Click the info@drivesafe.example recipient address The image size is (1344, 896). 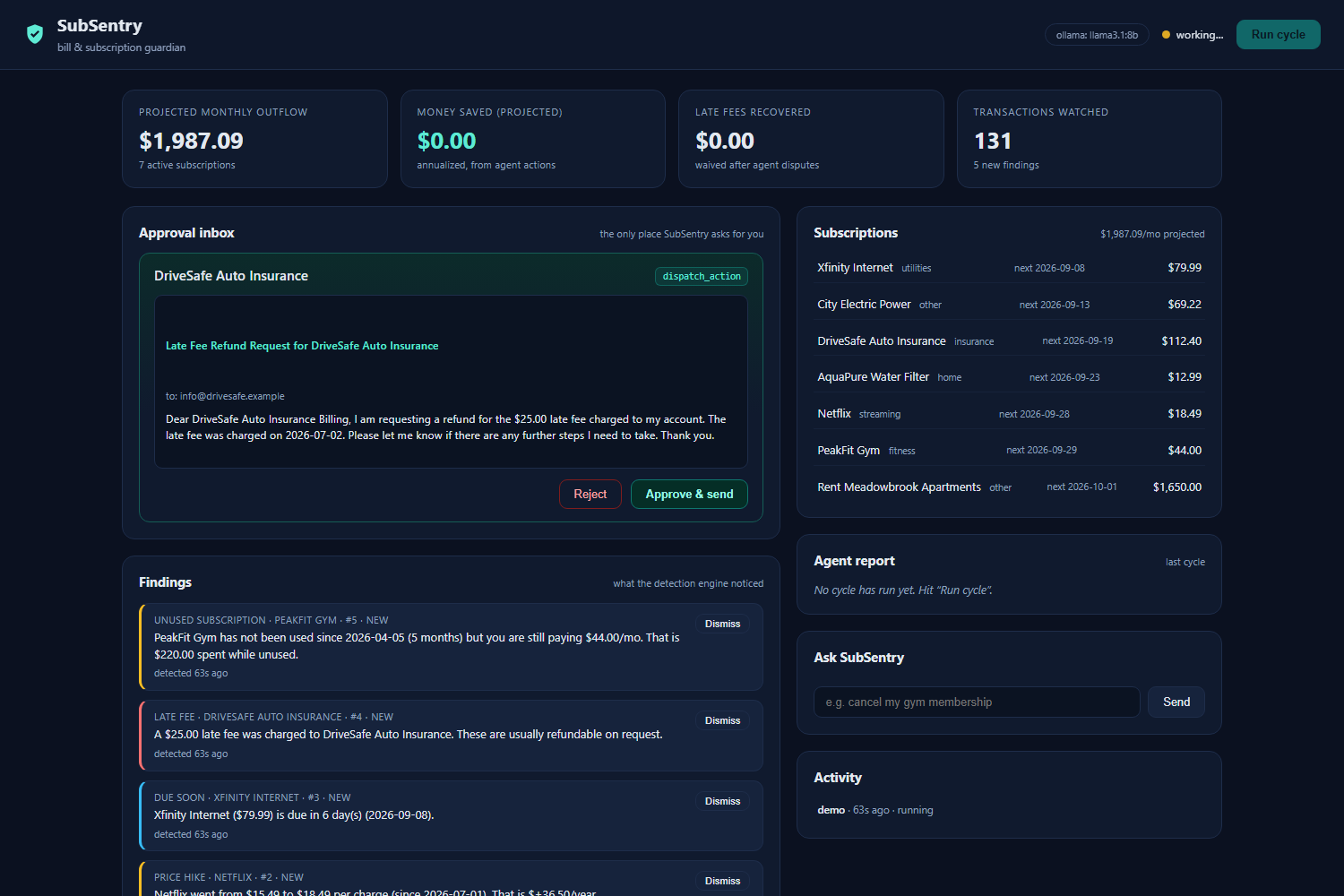(x=232, y=396)
